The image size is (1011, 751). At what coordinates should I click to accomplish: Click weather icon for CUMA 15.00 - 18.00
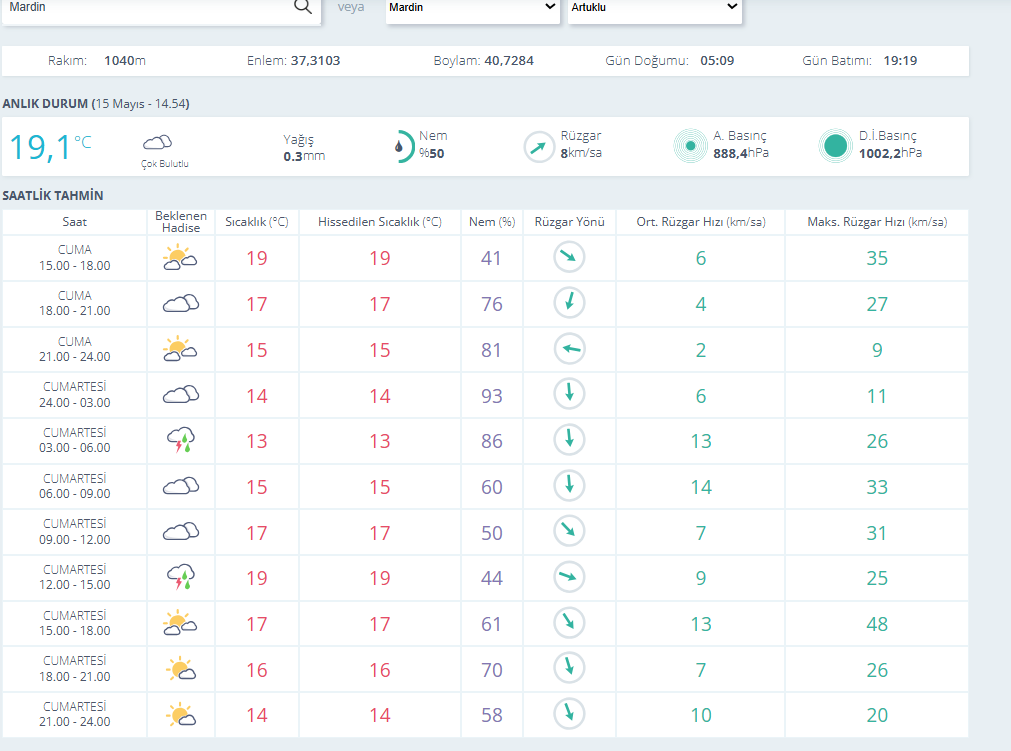click(x=180, y=258)
